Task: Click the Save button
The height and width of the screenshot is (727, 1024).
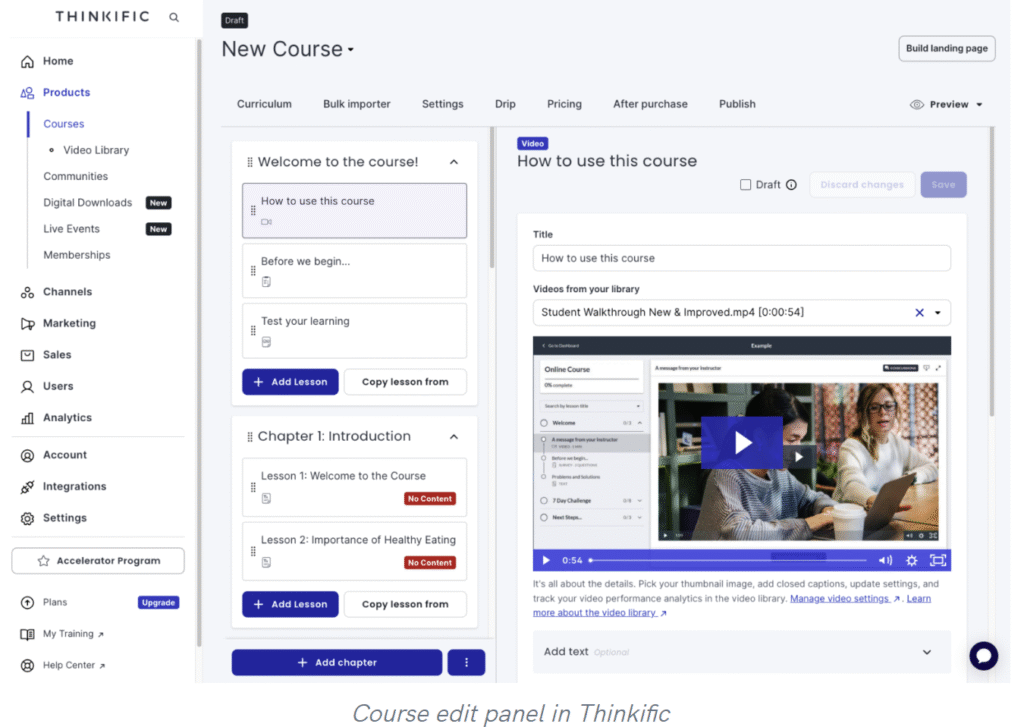Action: point(943,185)
